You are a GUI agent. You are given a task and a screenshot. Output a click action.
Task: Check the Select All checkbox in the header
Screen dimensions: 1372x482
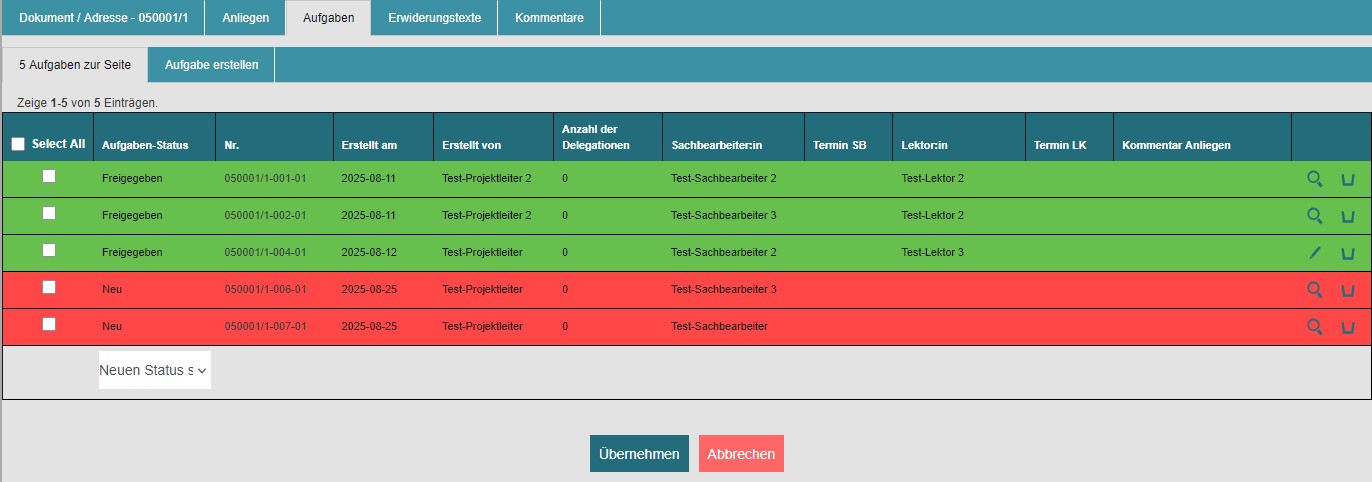(18, 144)
